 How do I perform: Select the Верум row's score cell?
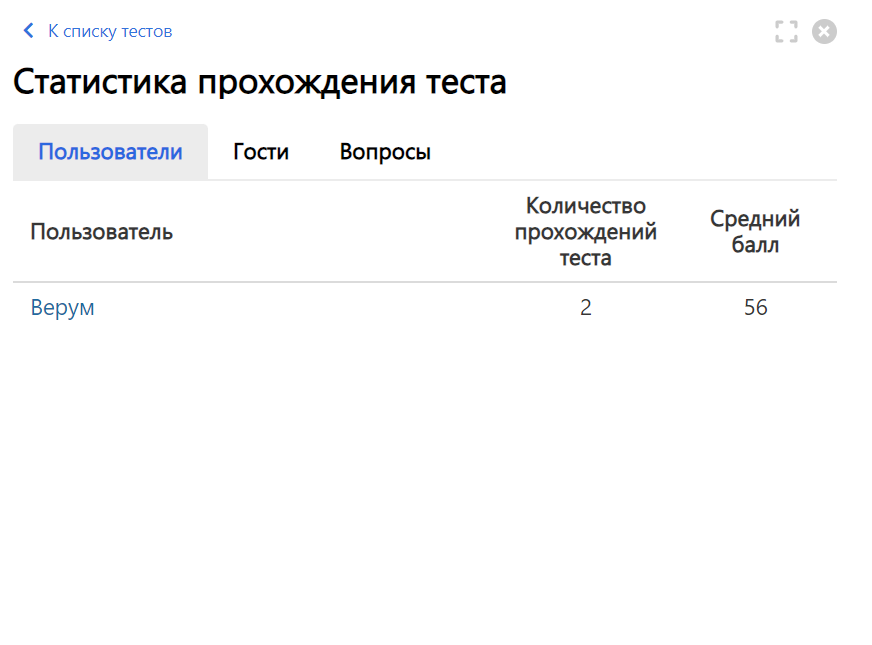click(755, 308)
